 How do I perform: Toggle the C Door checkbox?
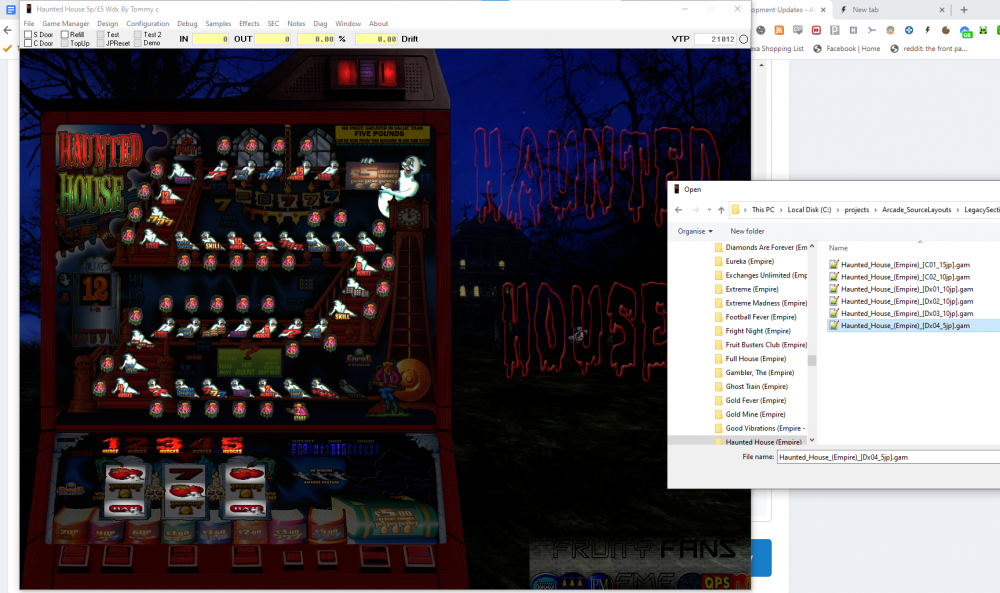28,43
